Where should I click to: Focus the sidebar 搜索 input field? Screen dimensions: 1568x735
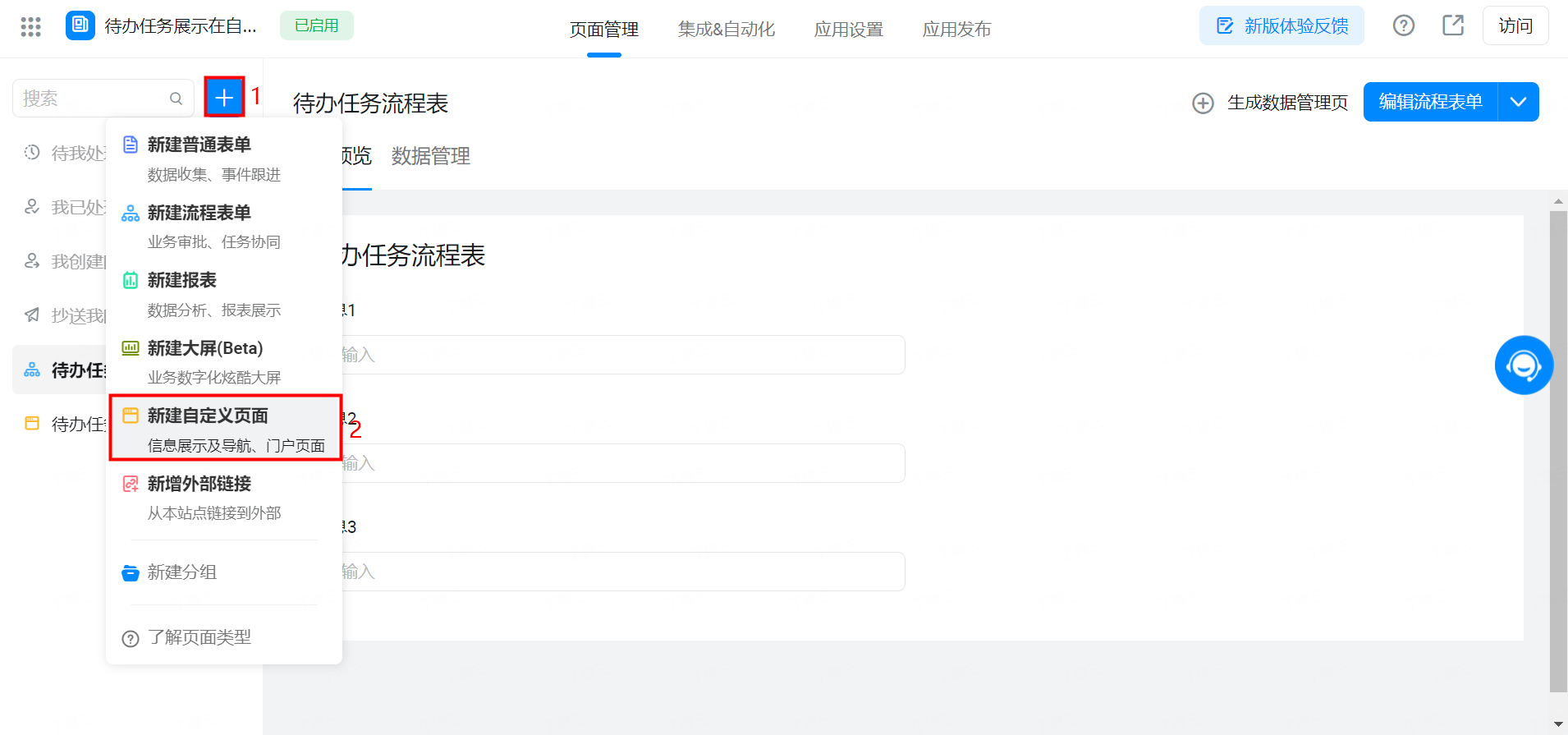(103, 99)
